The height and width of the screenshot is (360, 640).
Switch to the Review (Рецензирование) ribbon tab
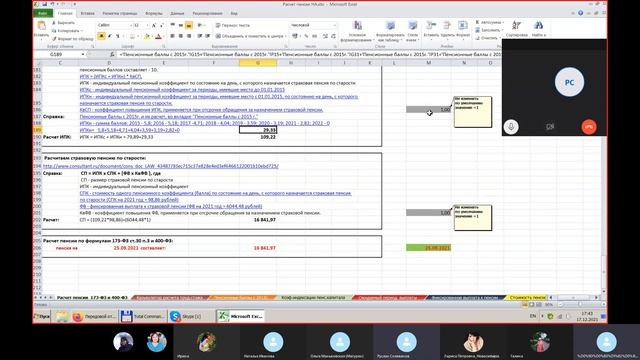tap(207, 13)
